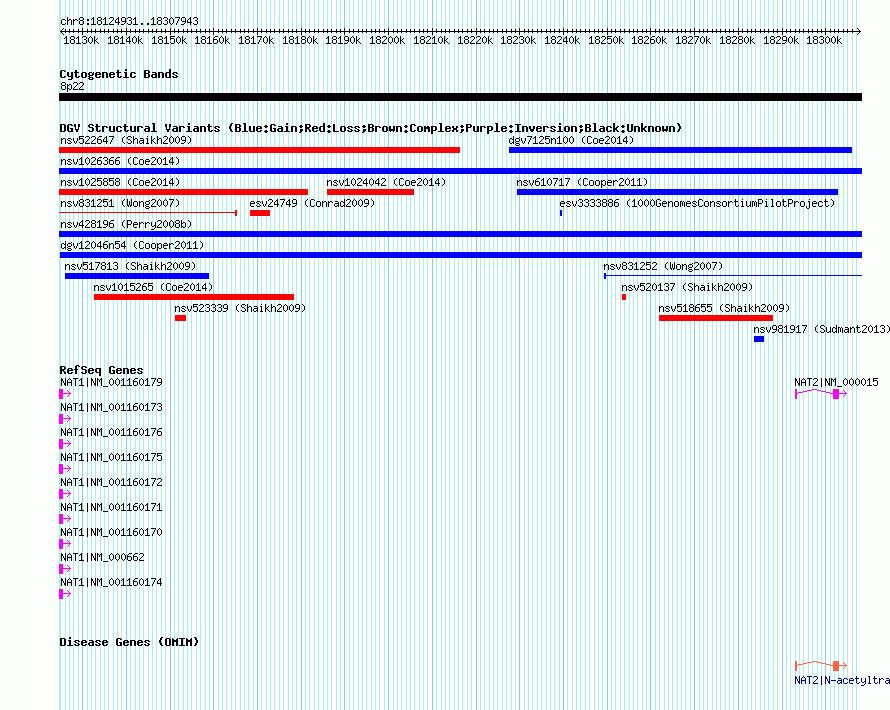Image resolution: width=890 pixels, height=710 pixels.
Task: Click the nsv1026366 blue variant bar
Action: 460,171
